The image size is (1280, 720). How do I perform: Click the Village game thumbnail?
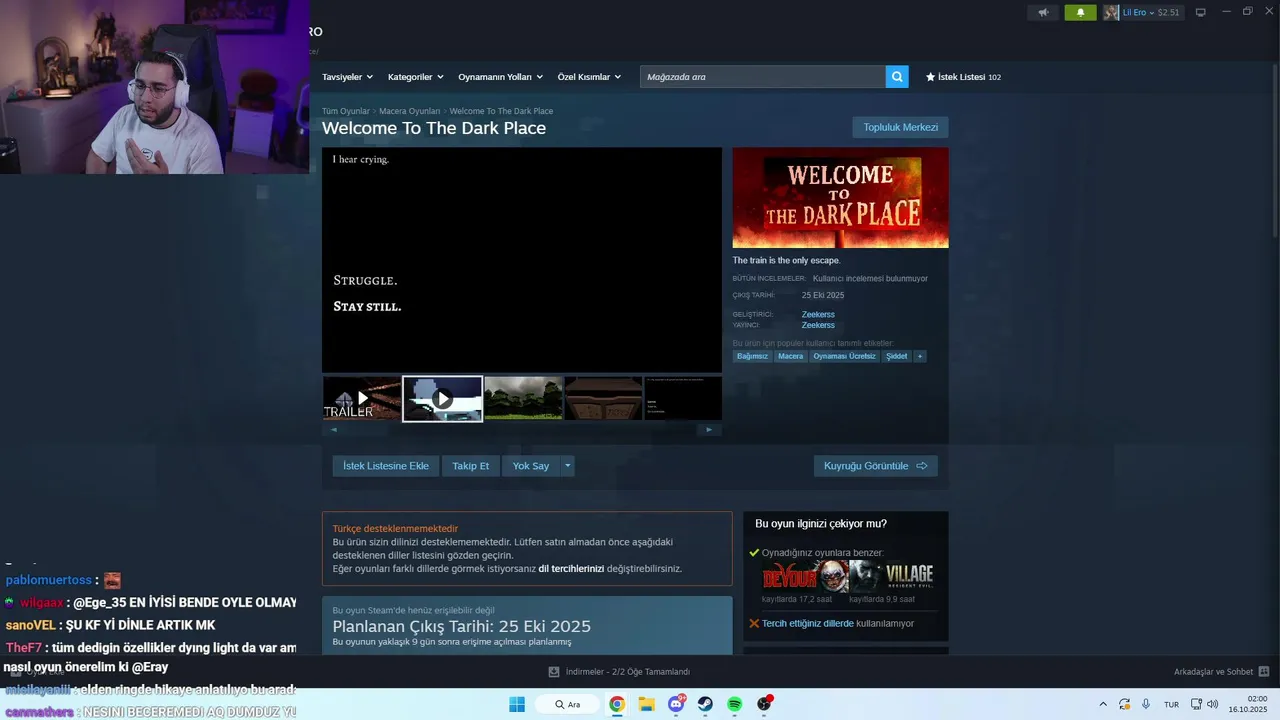click(x=892, y=576)
